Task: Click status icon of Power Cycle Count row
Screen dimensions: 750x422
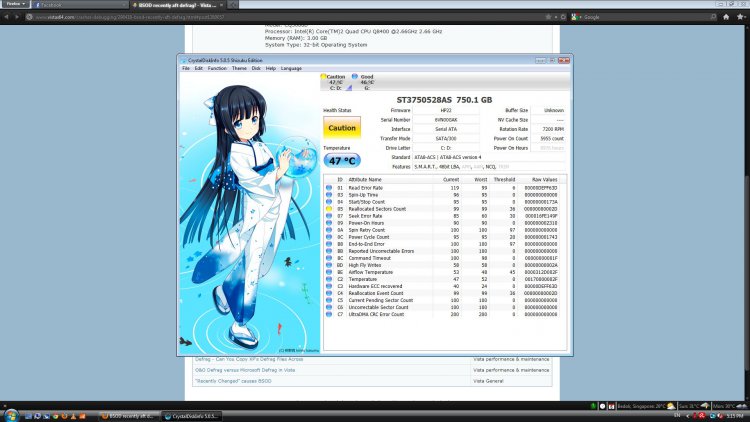Action: pyautogui.click(x=329, y=237)
